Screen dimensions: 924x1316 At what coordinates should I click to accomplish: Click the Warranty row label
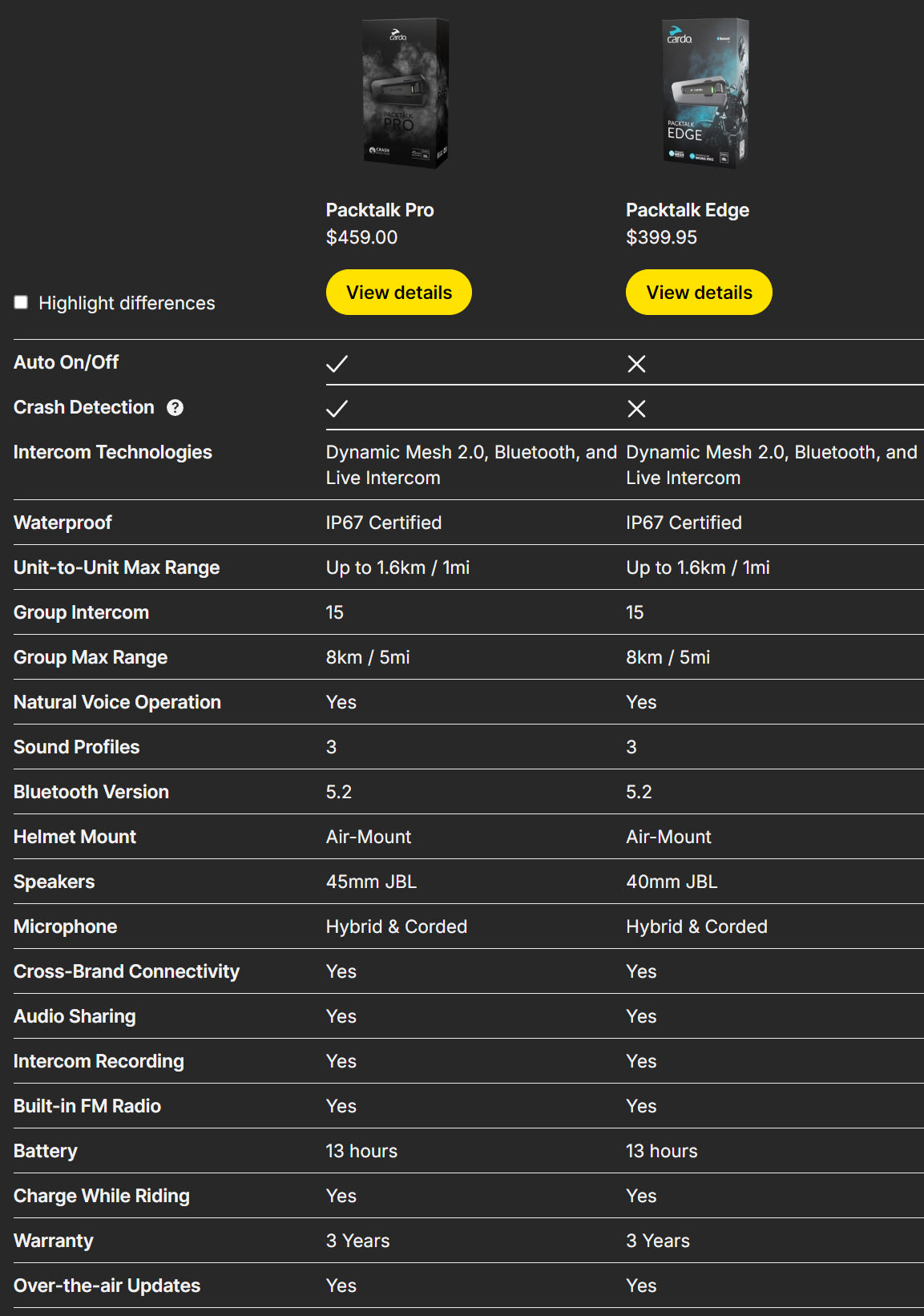[54, 1241]
